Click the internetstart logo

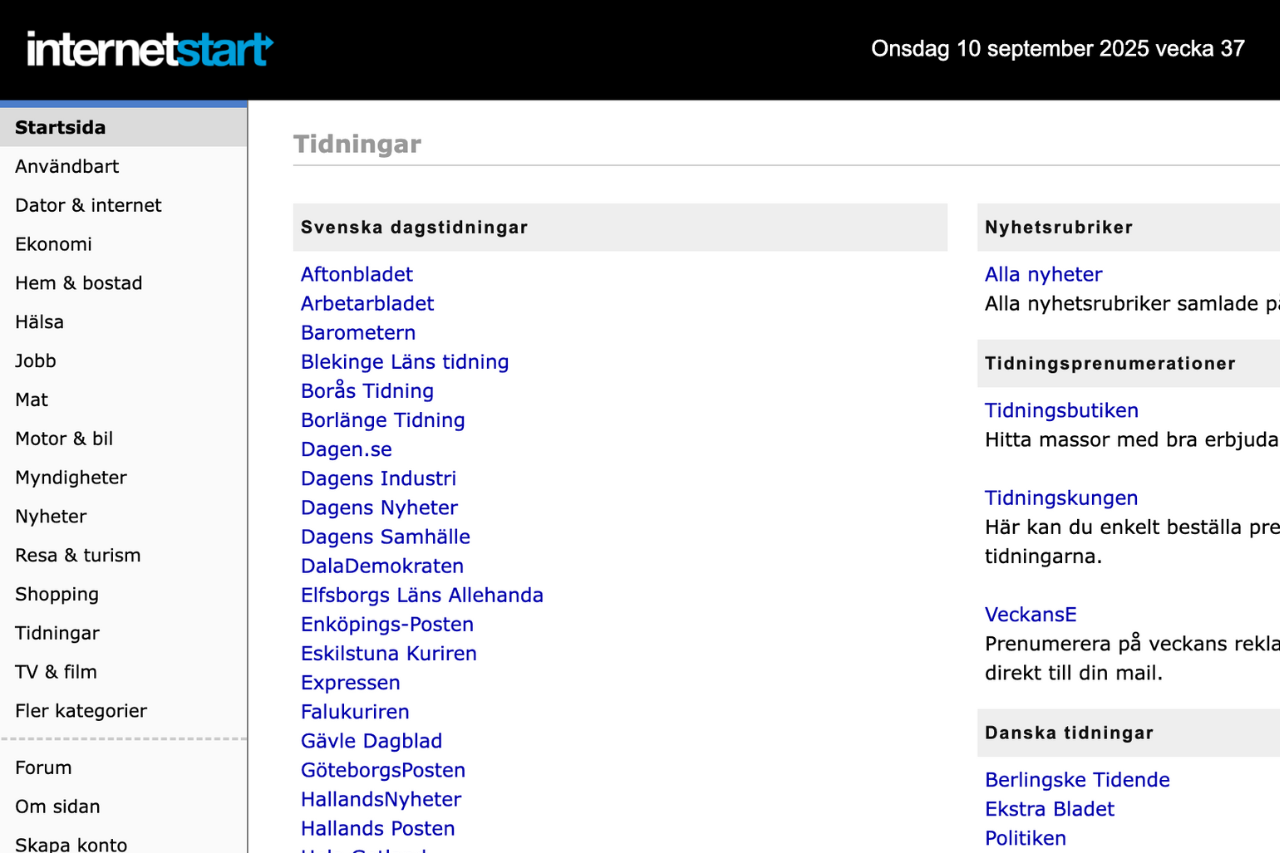coord(150,49)
